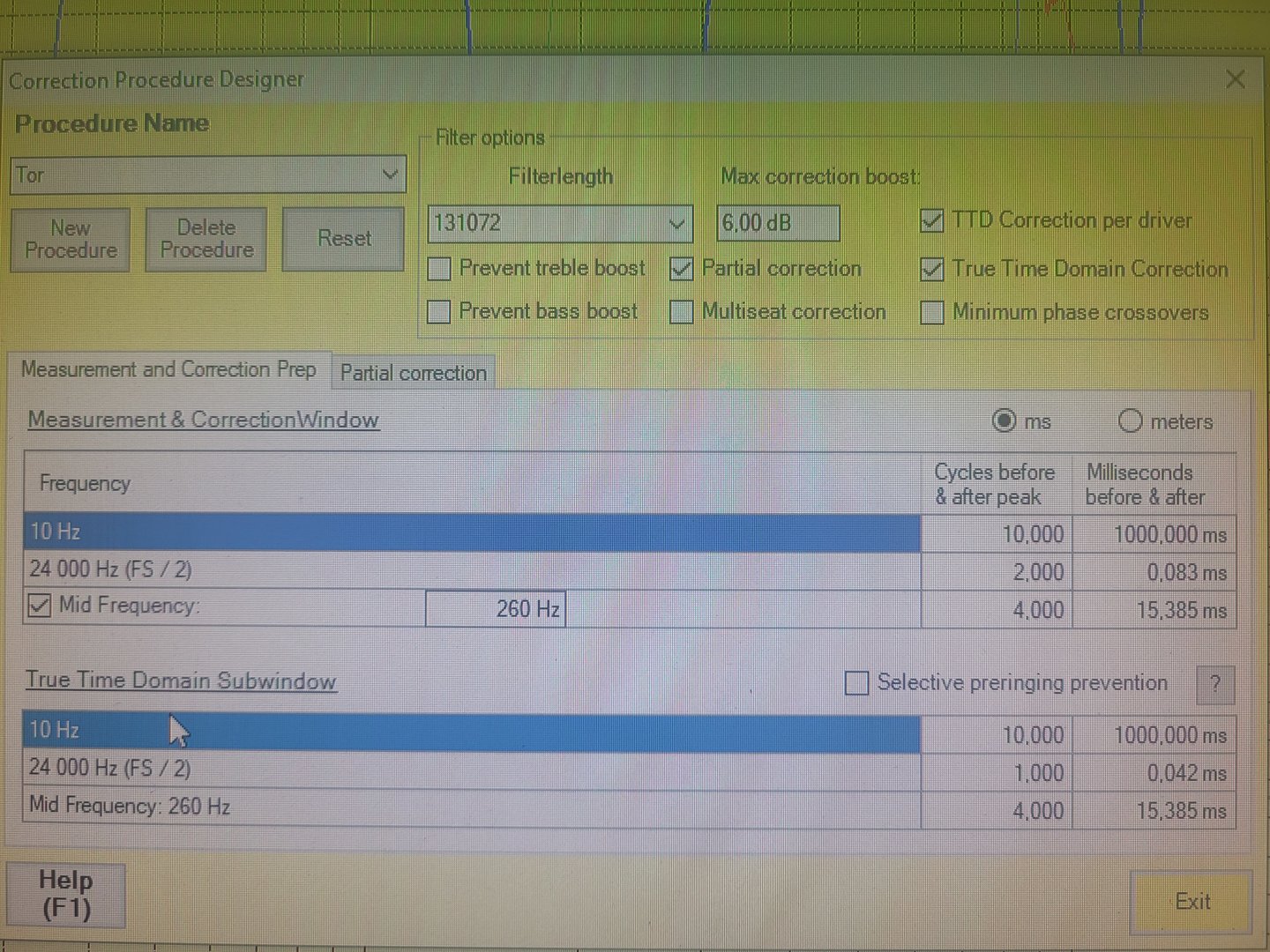Edit the Mid Frequency 260 Hz field

pyautogui.click(x=496, y=608)
